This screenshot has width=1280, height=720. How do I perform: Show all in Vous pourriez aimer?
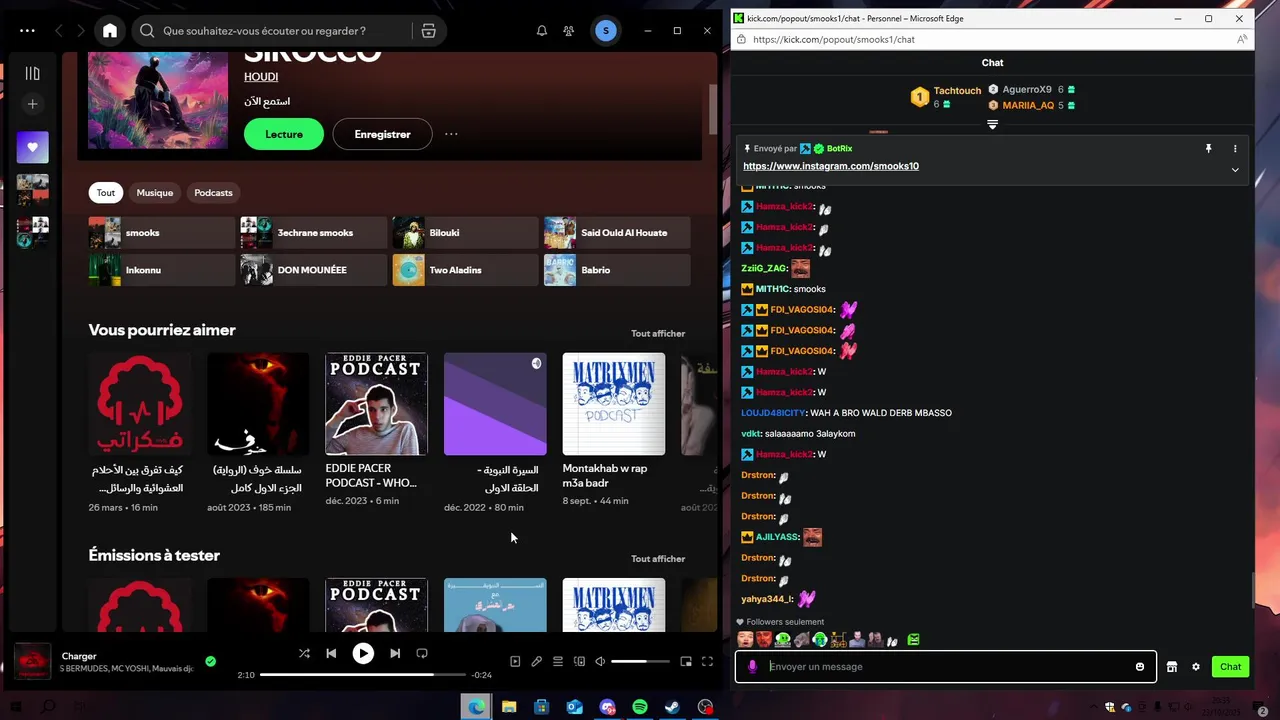pos(658,333)
